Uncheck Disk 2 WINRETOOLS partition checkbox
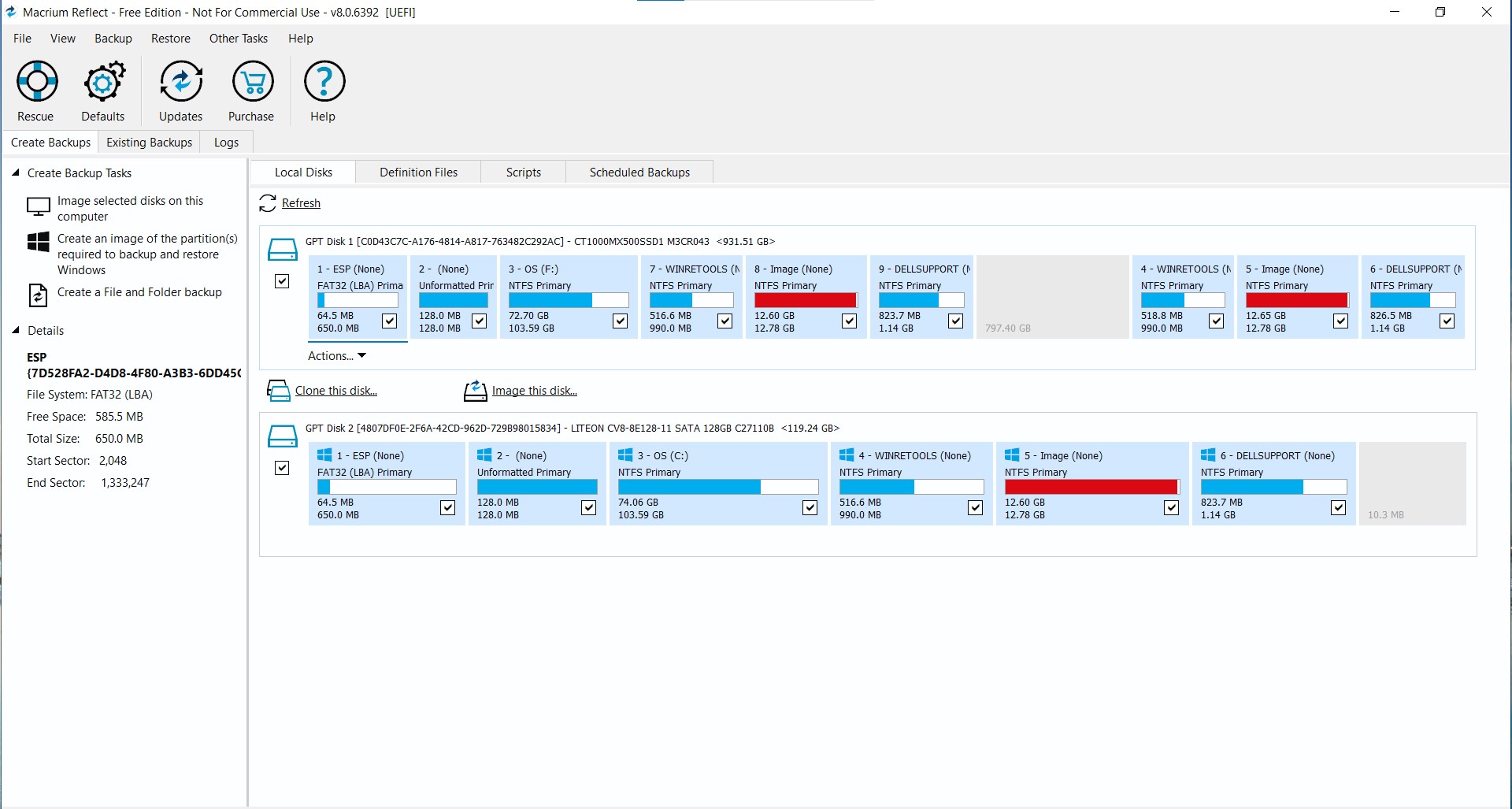This screenshot has height=809, width=1512. [975, 507]
